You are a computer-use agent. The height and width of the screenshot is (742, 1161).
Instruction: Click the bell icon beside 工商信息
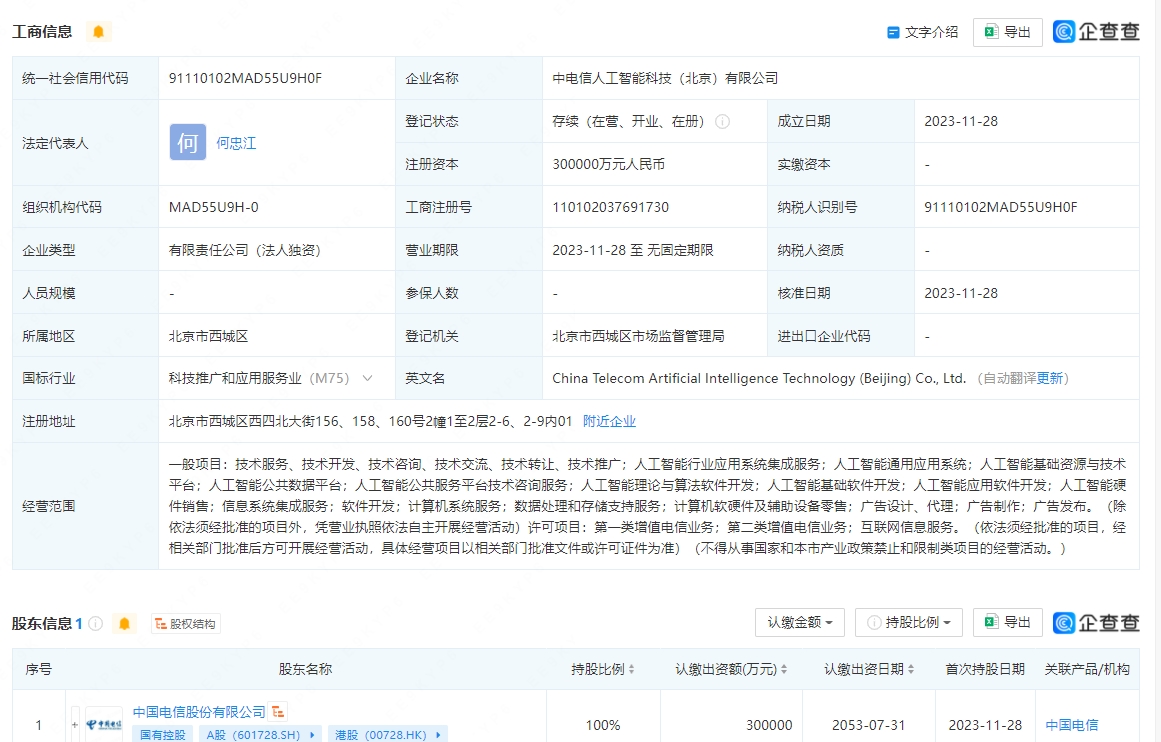point(98,32)
